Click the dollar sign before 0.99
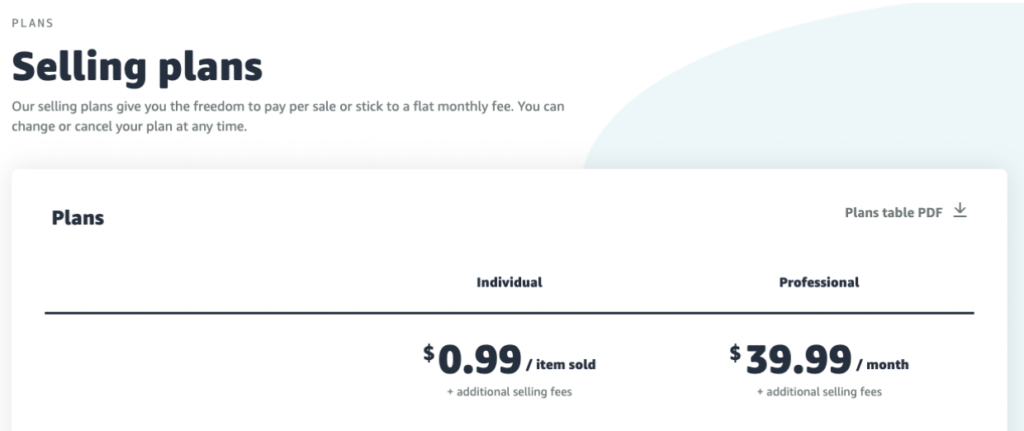The width and height of the screenshot is (1024, 431). click(428, 353)
